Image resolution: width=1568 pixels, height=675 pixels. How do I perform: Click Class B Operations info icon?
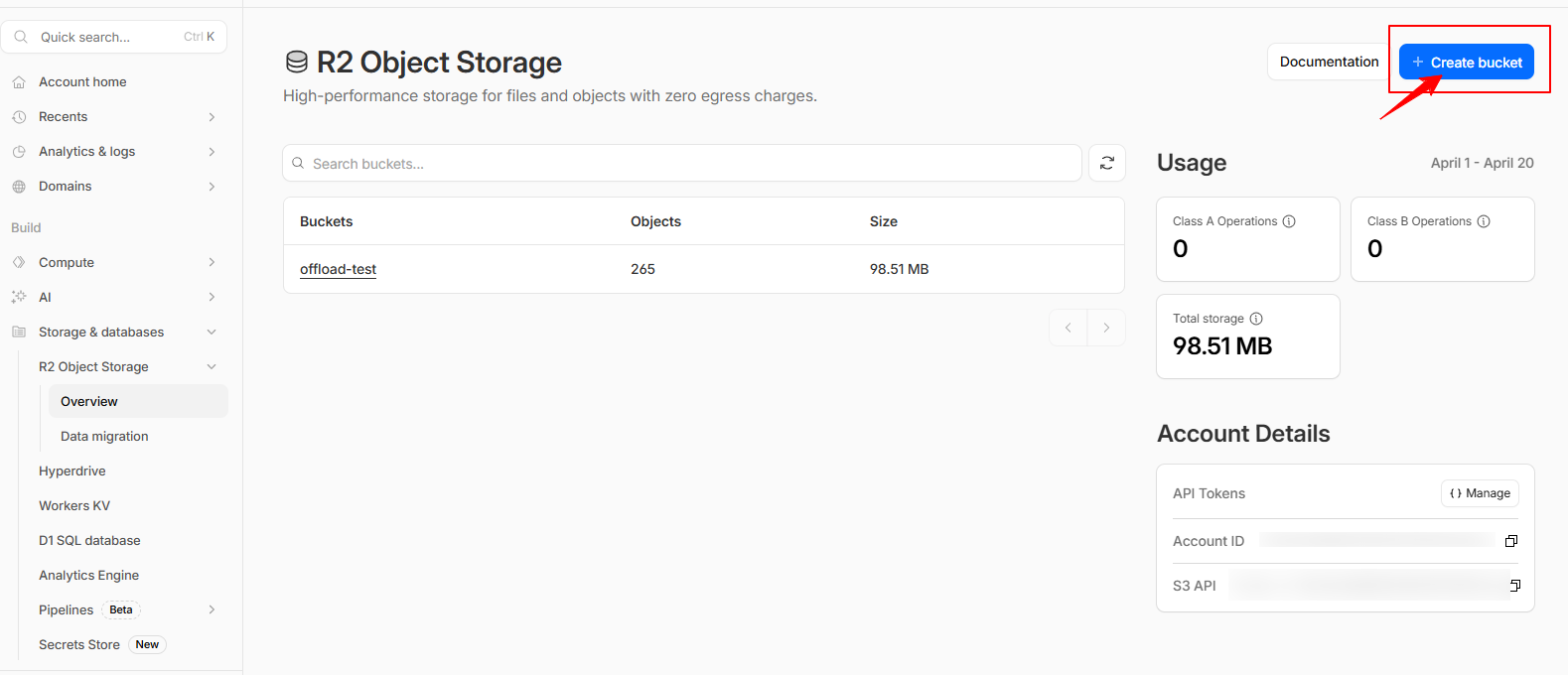tap(1484, 221)
